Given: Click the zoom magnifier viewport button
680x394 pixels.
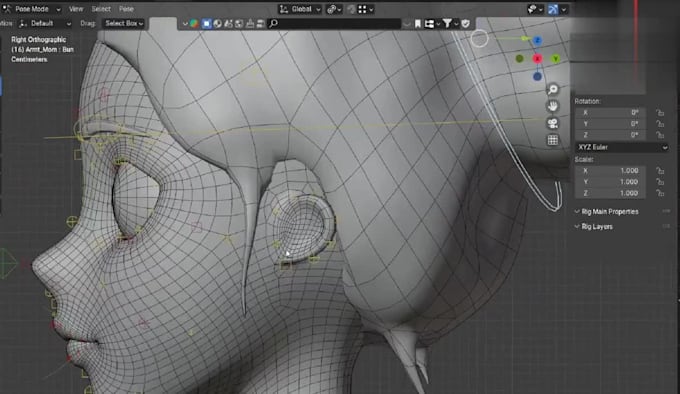Looking at the screenshot, I should (552, 90).
